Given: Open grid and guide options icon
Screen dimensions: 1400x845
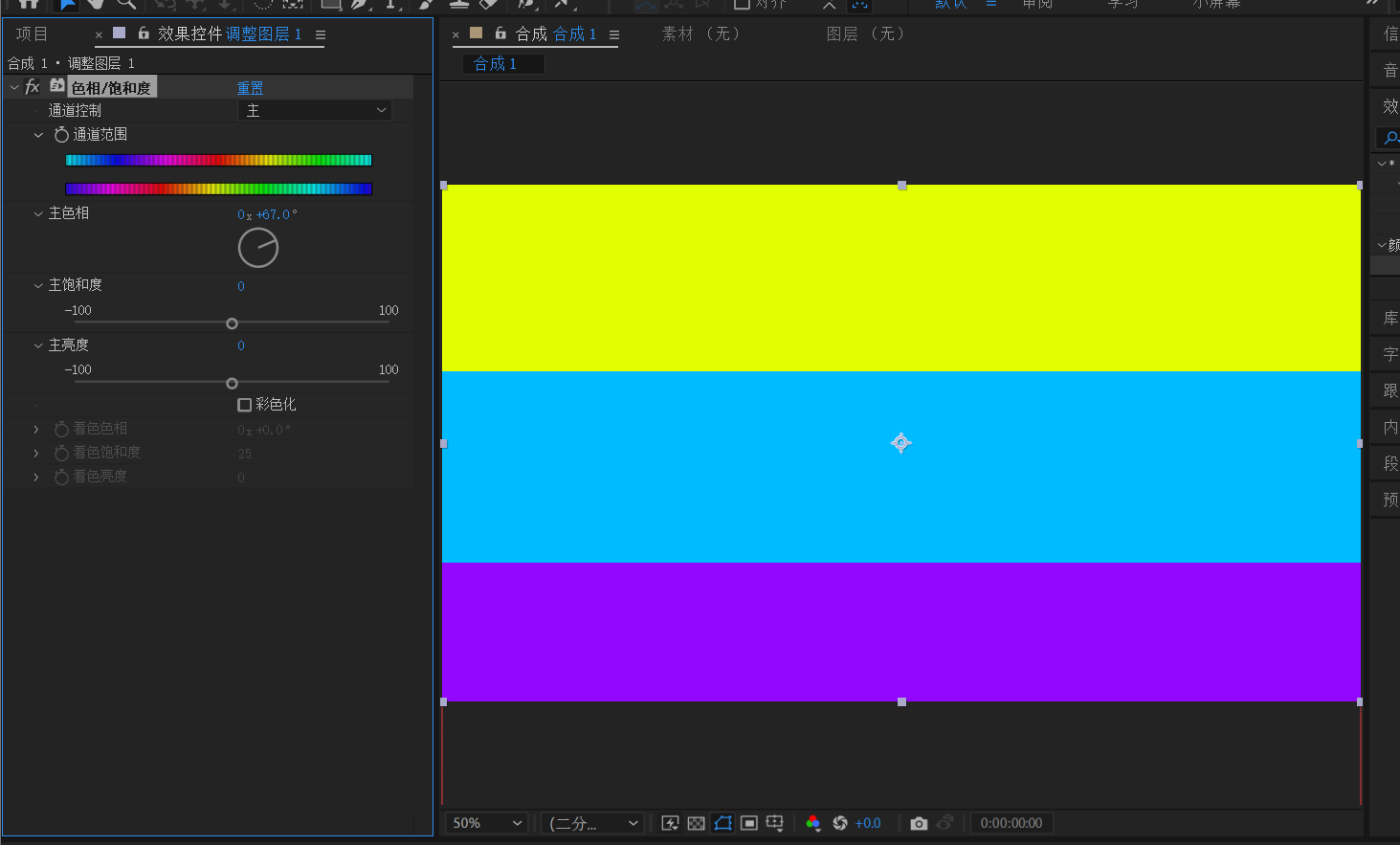Looking at the screenshot, I should pos(775,823).
